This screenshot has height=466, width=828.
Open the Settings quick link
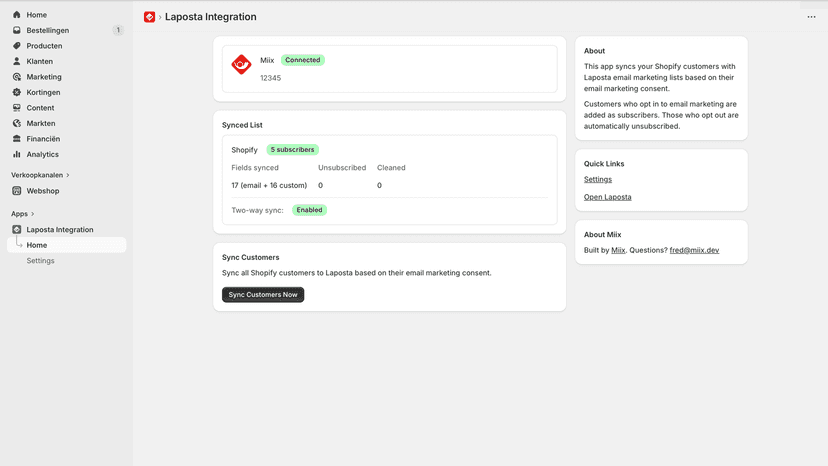(598, 179)
